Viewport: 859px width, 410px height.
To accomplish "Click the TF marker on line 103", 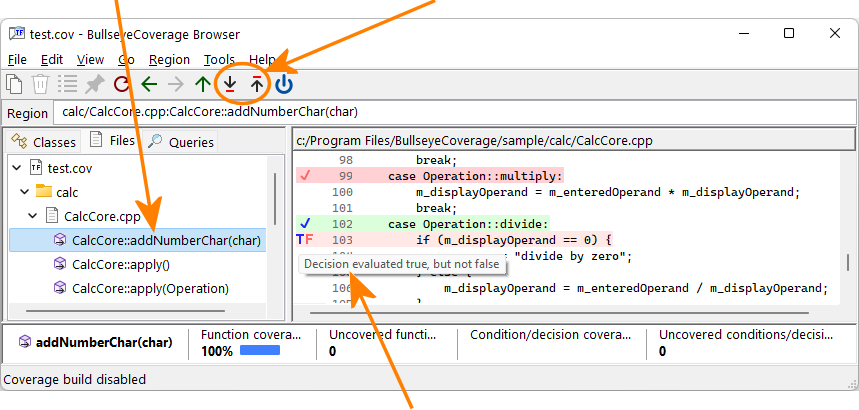I will click(305, 240).
